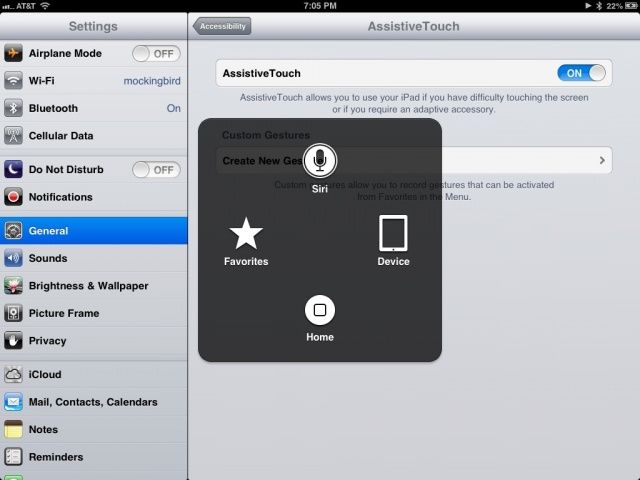Viewport: 640px width, 480px height.
Task: Open Bluetooth settings row
Action: click(93, 108)
